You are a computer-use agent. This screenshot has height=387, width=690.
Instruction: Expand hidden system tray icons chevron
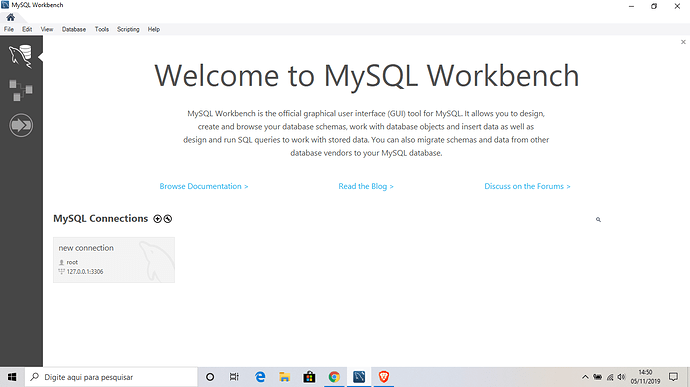[x=585, y=377]
